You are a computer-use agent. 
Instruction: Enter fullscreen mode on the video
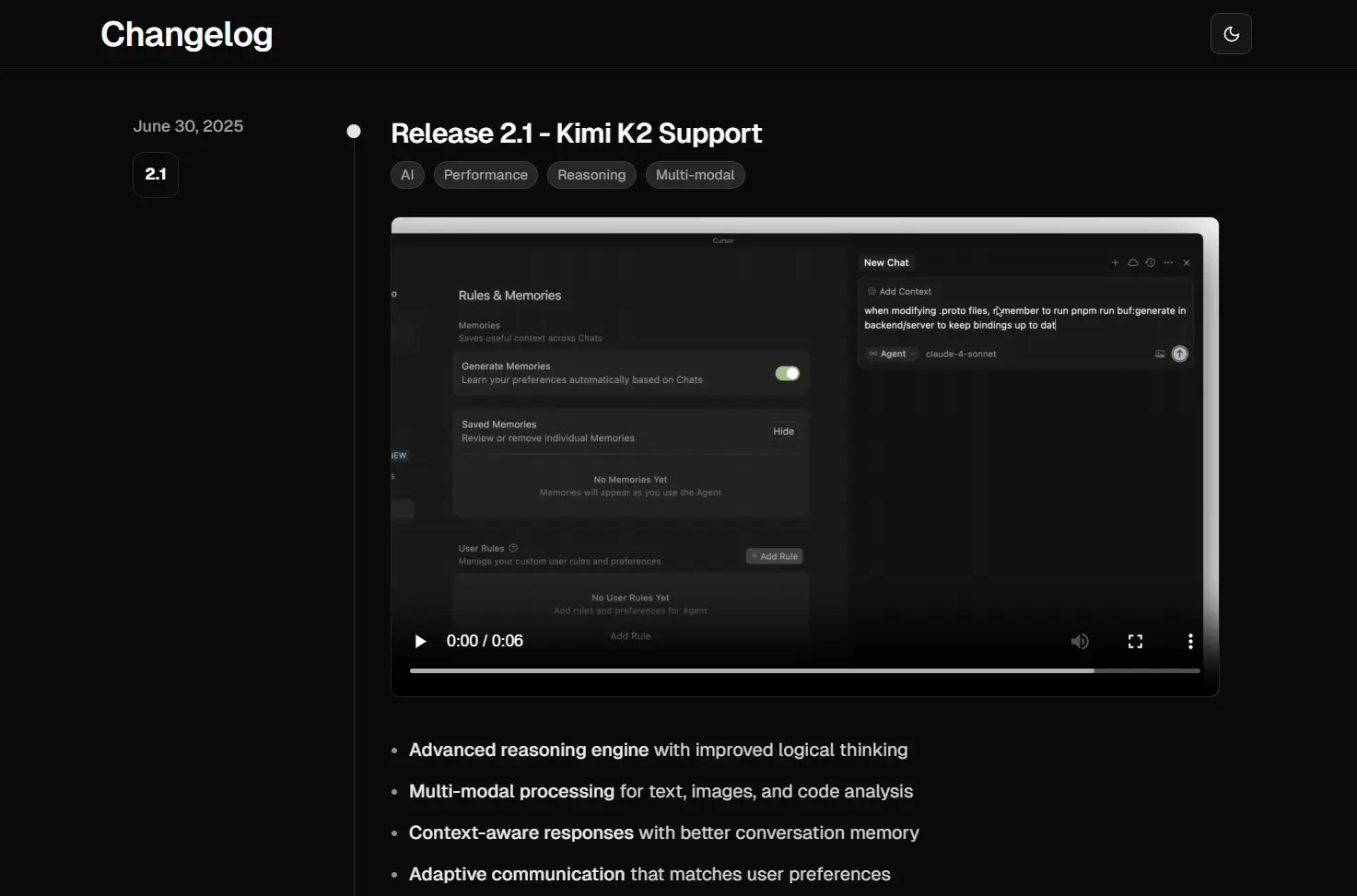click(x=1135, y=641)
